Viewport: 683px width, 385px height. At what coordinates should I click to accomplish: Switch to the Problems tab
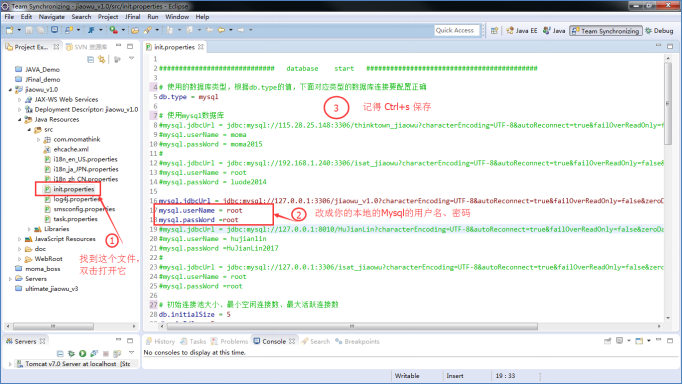click(230, 341)
